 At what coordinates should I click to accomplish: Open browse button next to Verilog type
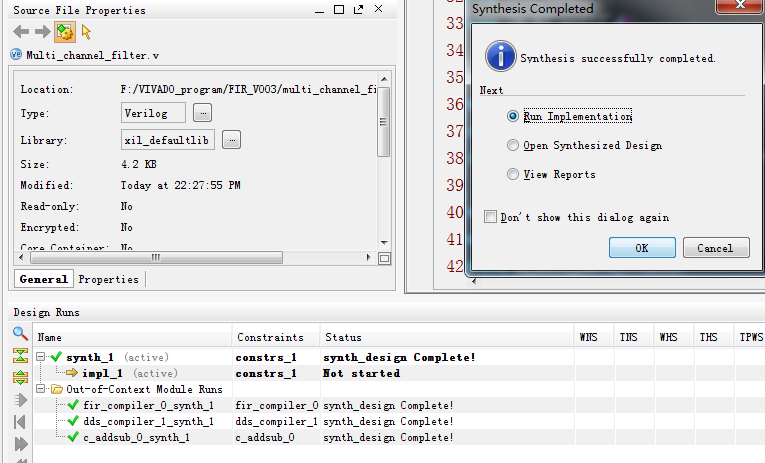202,112
